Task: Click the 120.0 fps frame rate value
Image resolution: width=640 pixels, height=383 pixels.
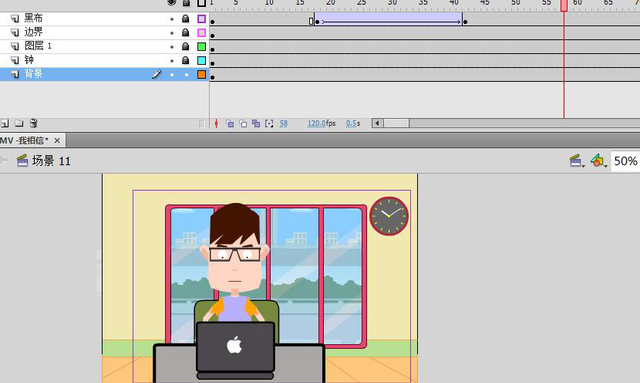Action: pos(317,123)
